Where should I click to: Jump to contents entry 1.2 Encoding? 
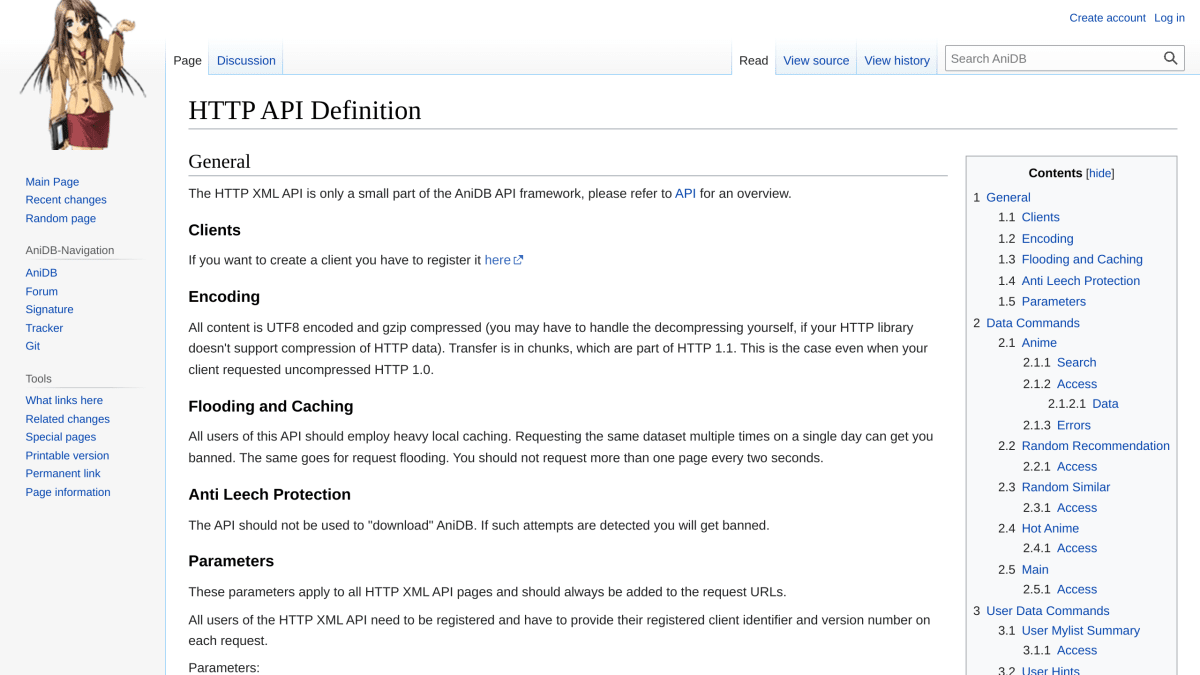[1036, 239]
